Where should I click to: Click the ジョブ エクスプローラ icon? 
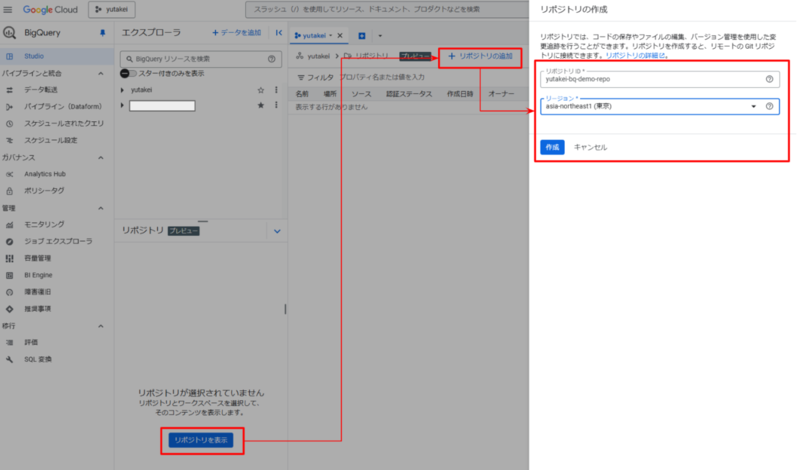[9, 241]
